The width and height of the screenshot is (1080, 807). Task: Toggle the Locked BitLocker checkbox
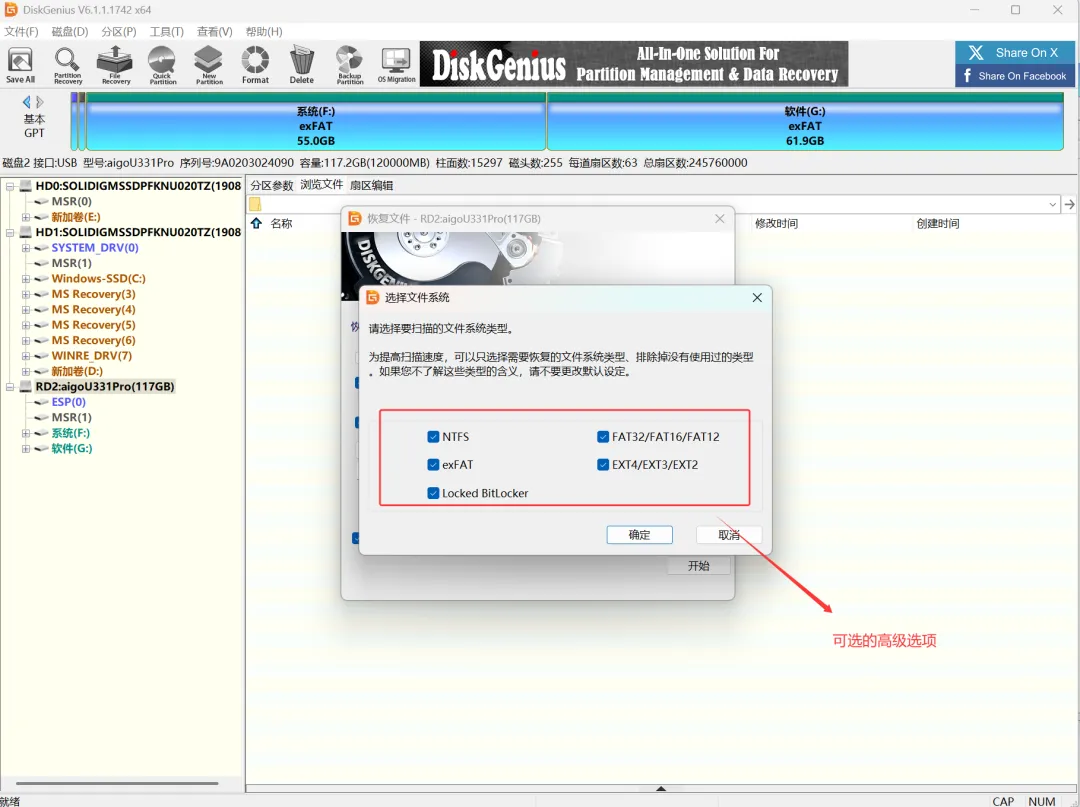(x=433, y=493)
